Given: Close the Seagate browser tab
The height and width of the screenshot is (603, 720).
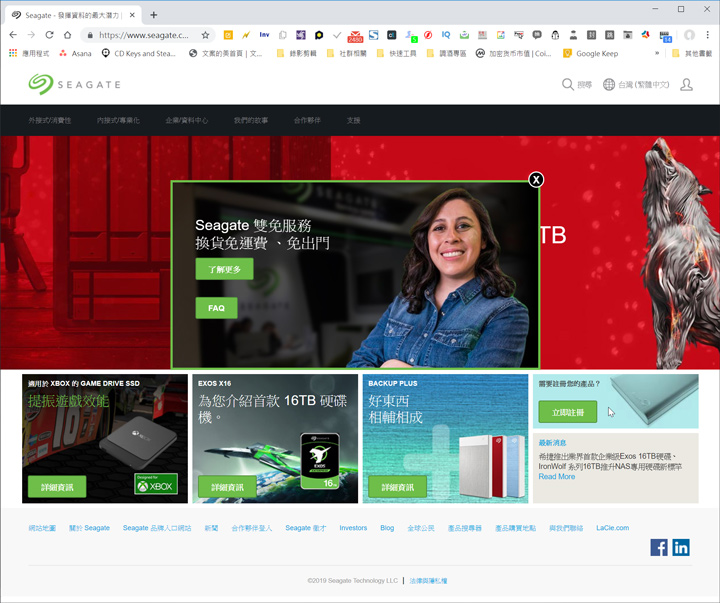Looking at the screenshot, I should (132, 15).
